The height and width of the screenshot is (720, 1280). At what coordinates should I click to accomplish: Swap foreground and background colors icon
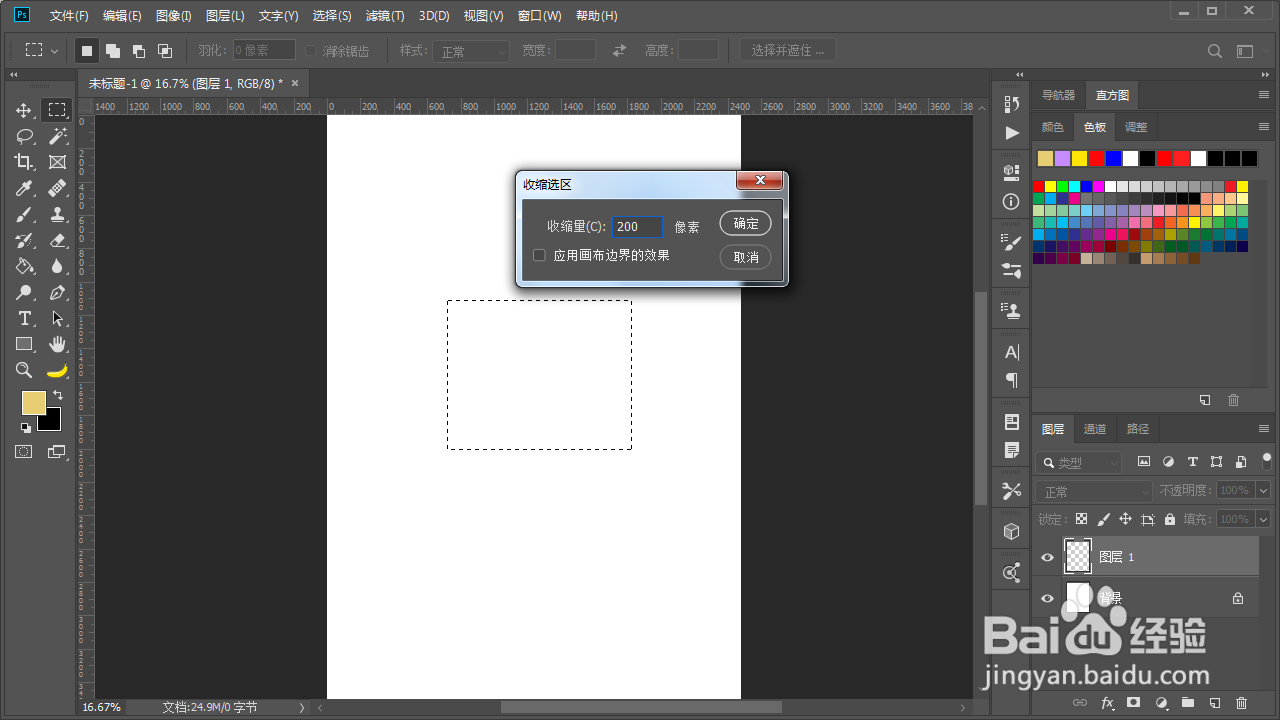tap(58, 395)
